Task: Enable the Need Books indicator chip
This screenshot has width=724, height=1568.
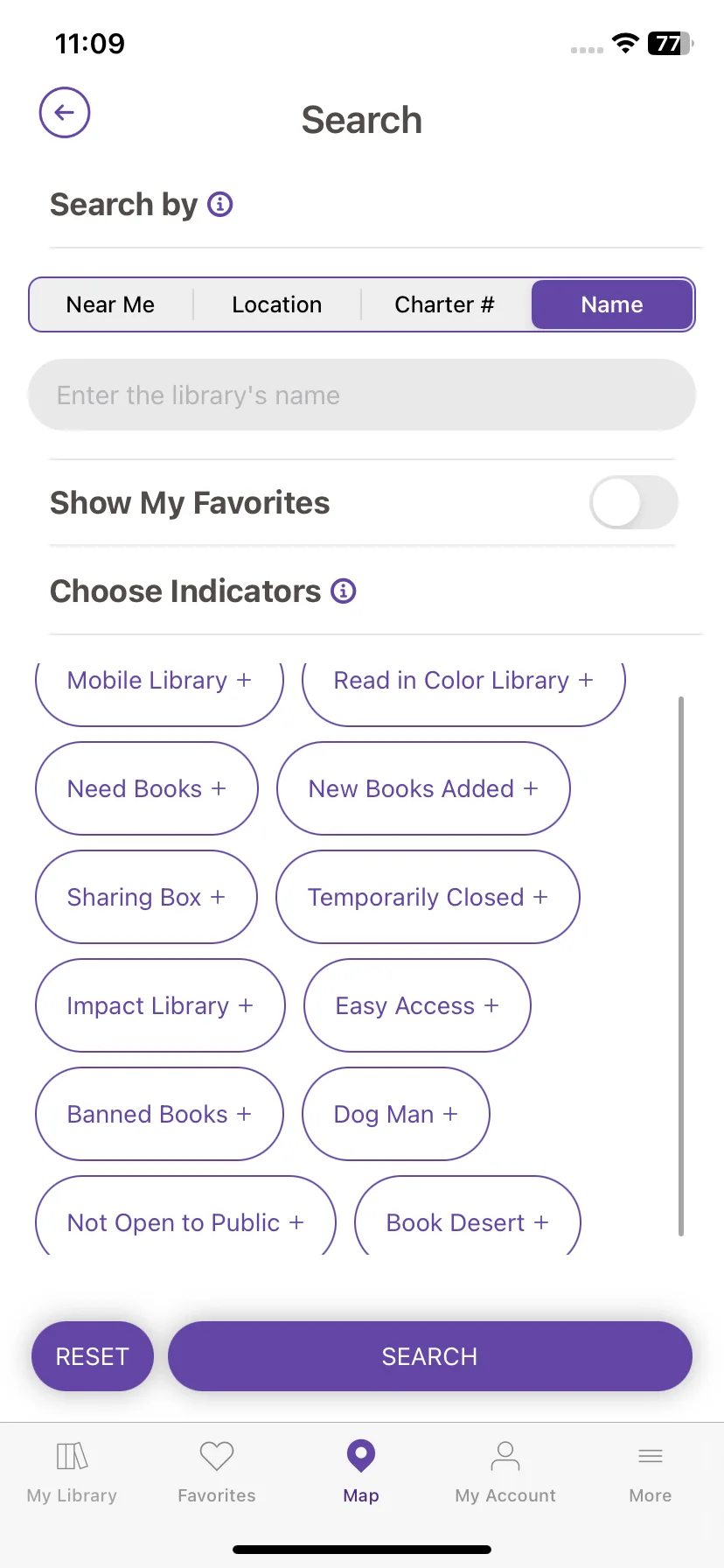Action: coord(147,788)
